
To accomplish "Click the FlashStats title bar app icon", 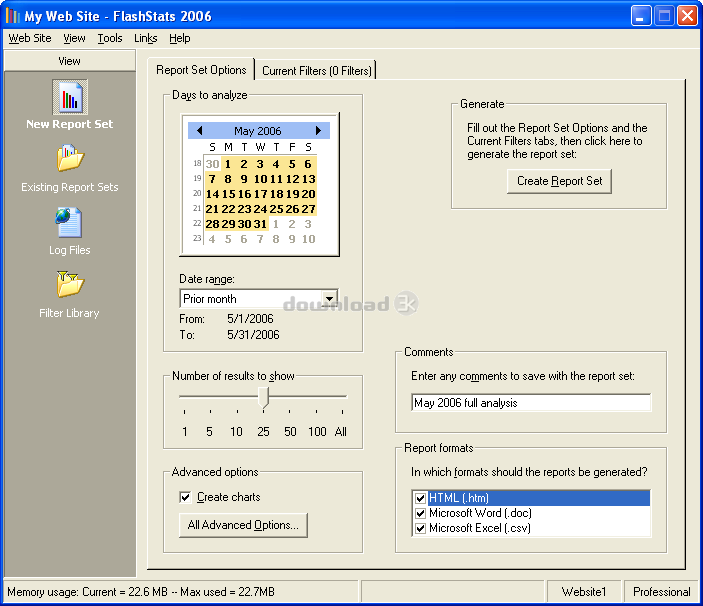I will pos(13,16).
